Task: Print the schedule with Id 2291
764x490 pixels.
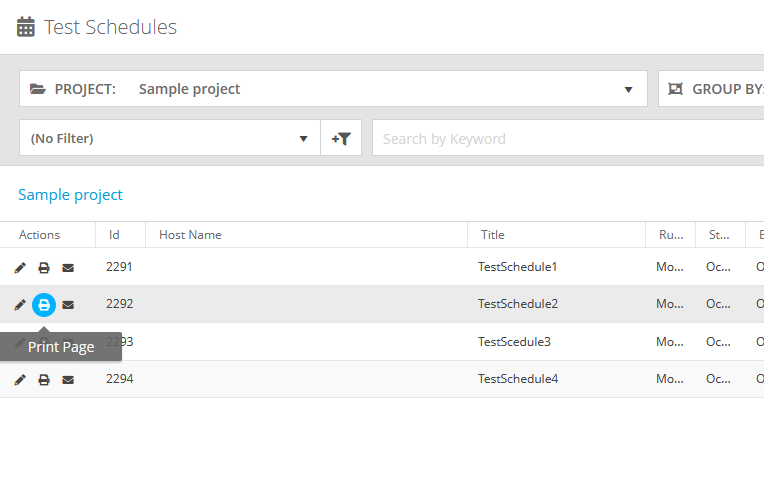Action: (x=44, y=268)
